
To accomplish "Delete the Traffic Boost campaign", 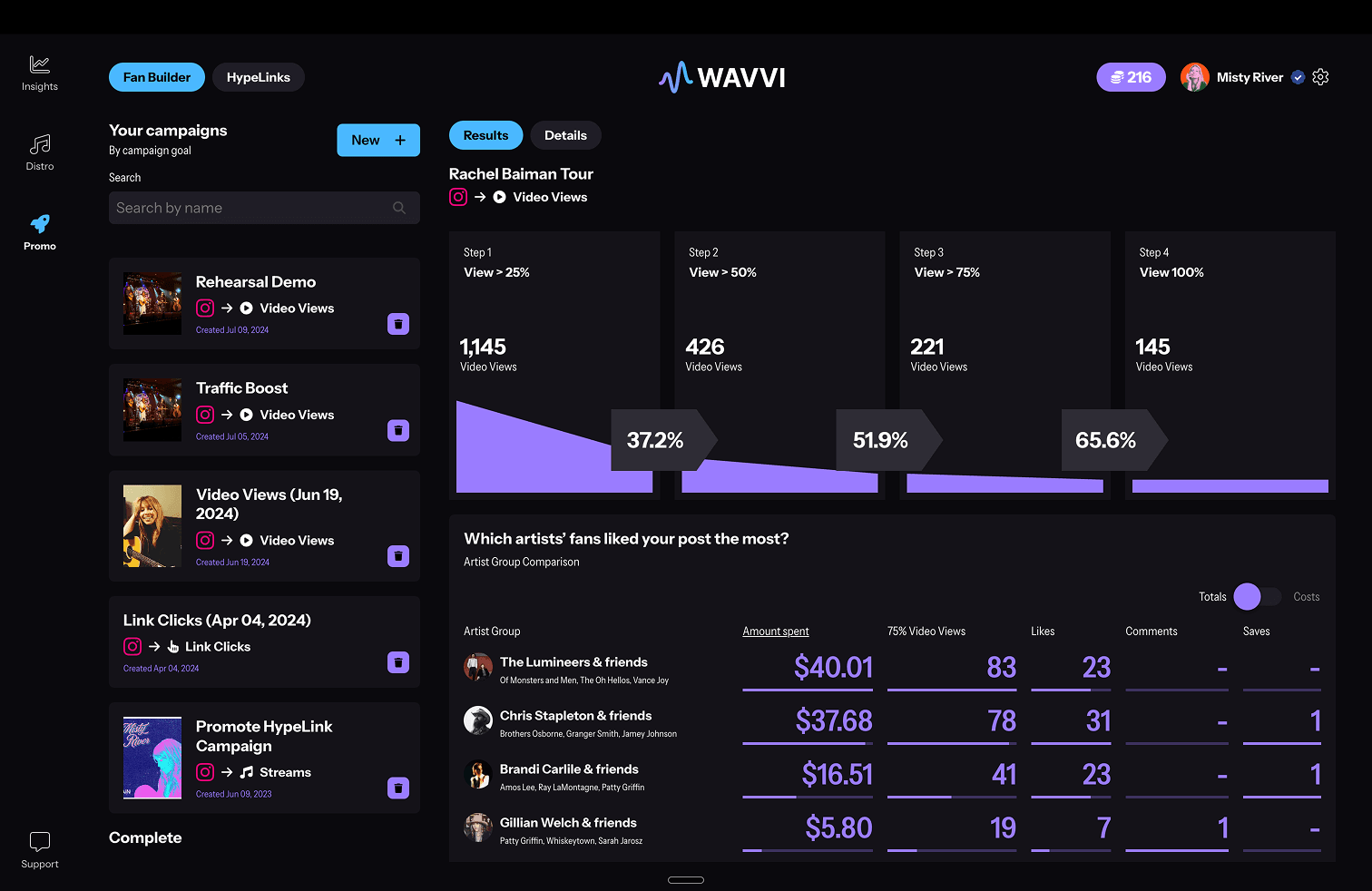I will [398, 430].
